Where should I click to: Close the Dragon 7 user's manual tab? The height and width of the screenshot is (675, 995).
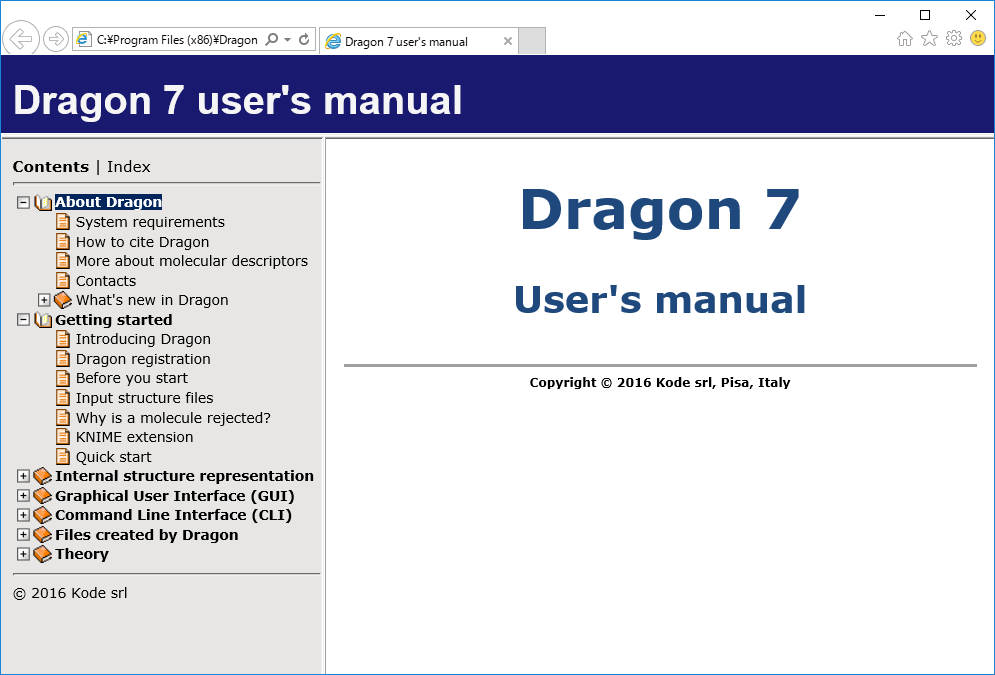pyautogui.click(x=508, y=41)
